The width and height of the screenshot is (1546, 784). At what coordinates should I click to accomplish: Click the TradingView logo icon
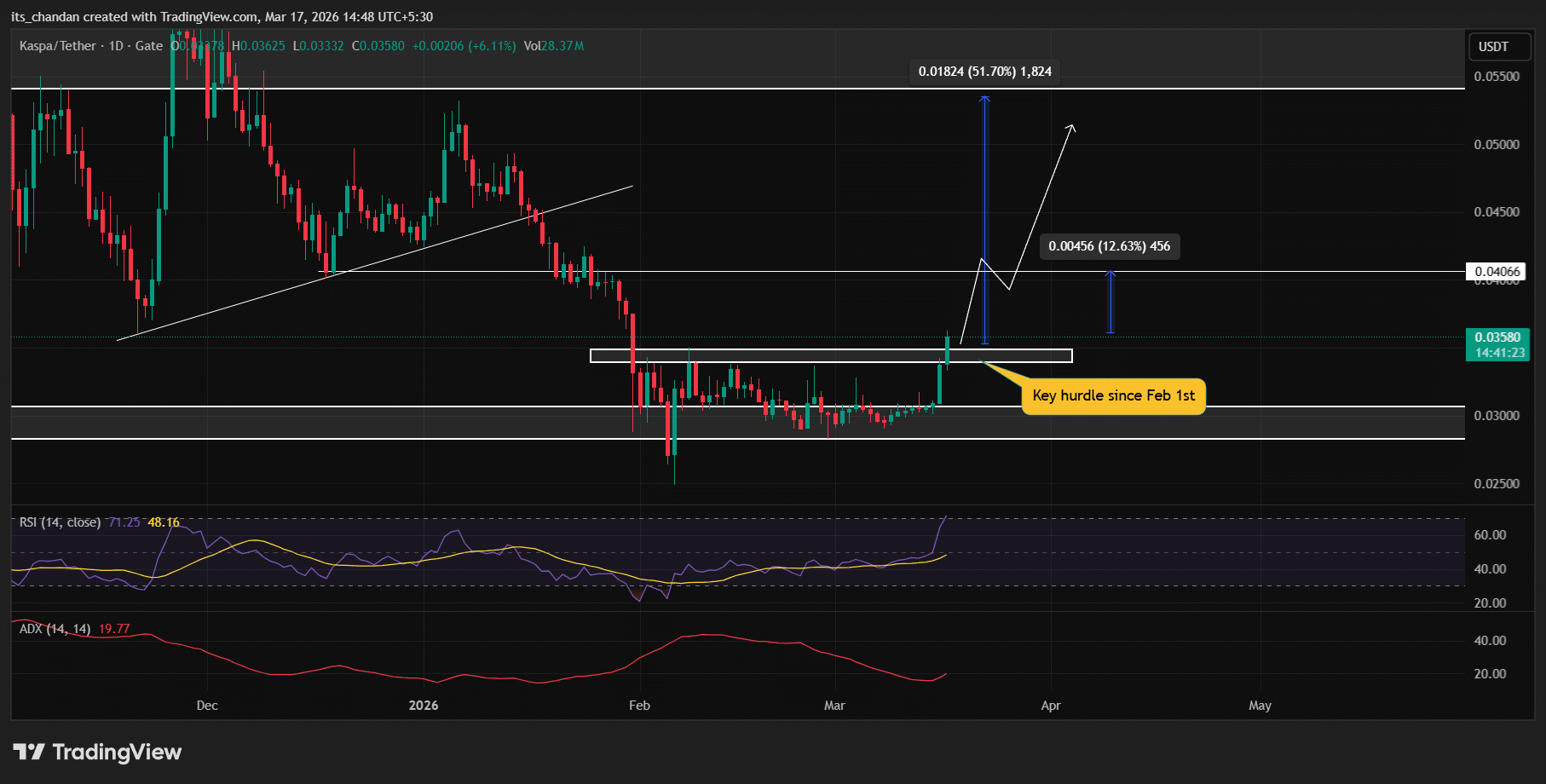[x=29, y=752]
